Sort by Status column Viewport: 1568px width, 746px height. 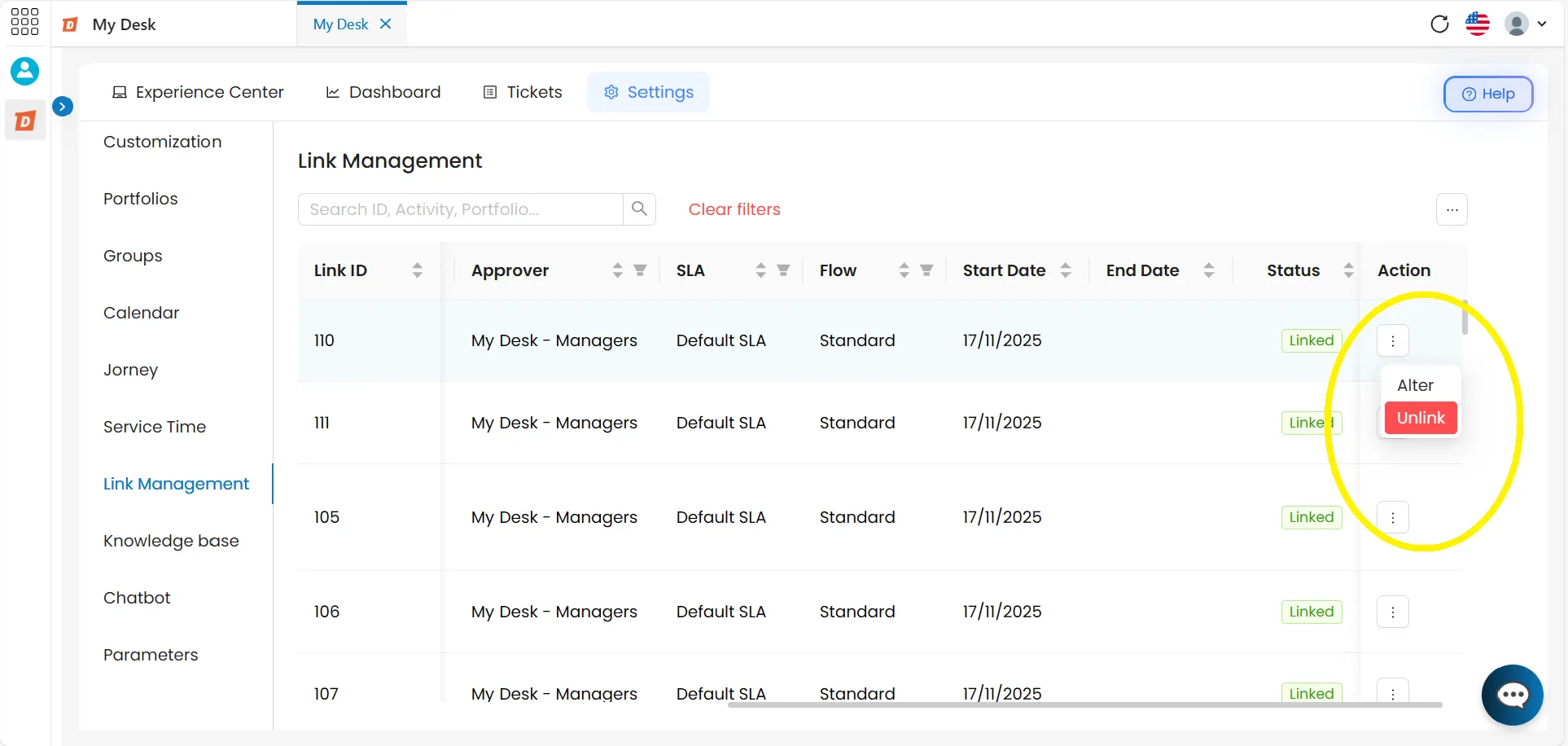pos(1348,270)
